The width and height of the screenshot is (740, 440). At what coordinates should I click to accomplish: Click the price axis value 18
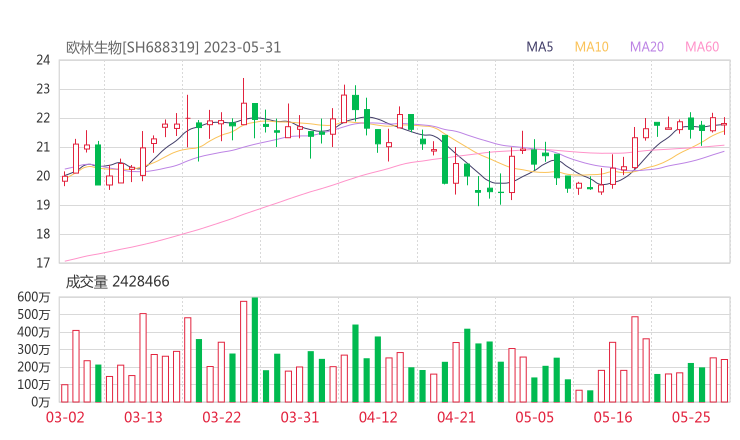pos(43,234)
